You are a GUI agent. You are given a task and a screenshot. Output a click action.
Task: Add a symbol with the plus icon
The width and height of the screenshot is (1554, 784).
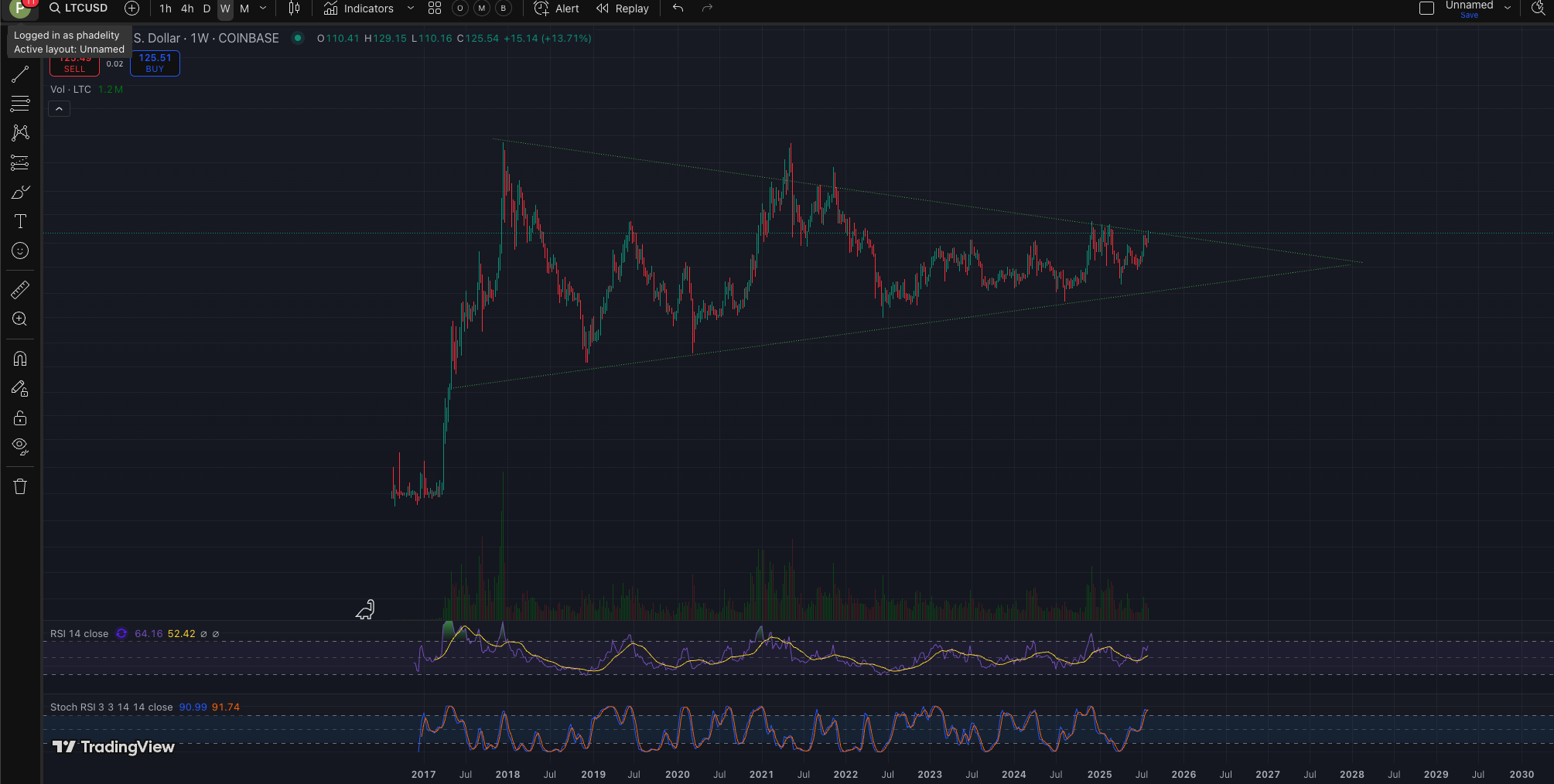point(132,9)
